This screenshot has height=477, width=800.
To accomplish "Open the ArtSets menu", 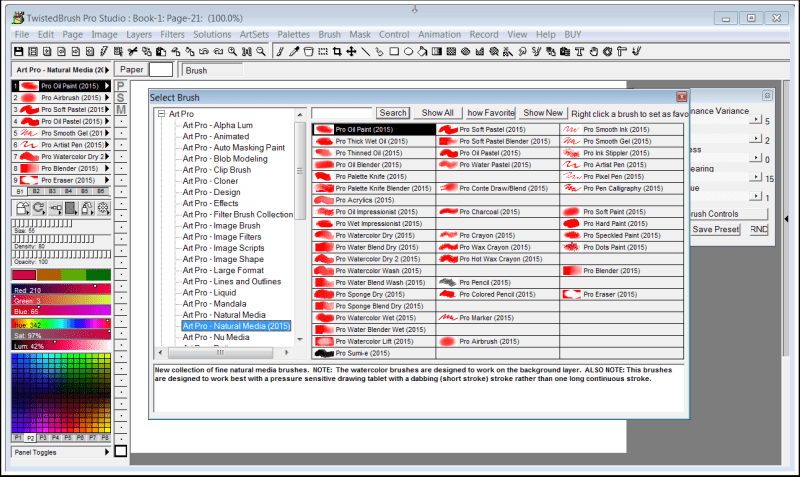I will click(254, 34).
